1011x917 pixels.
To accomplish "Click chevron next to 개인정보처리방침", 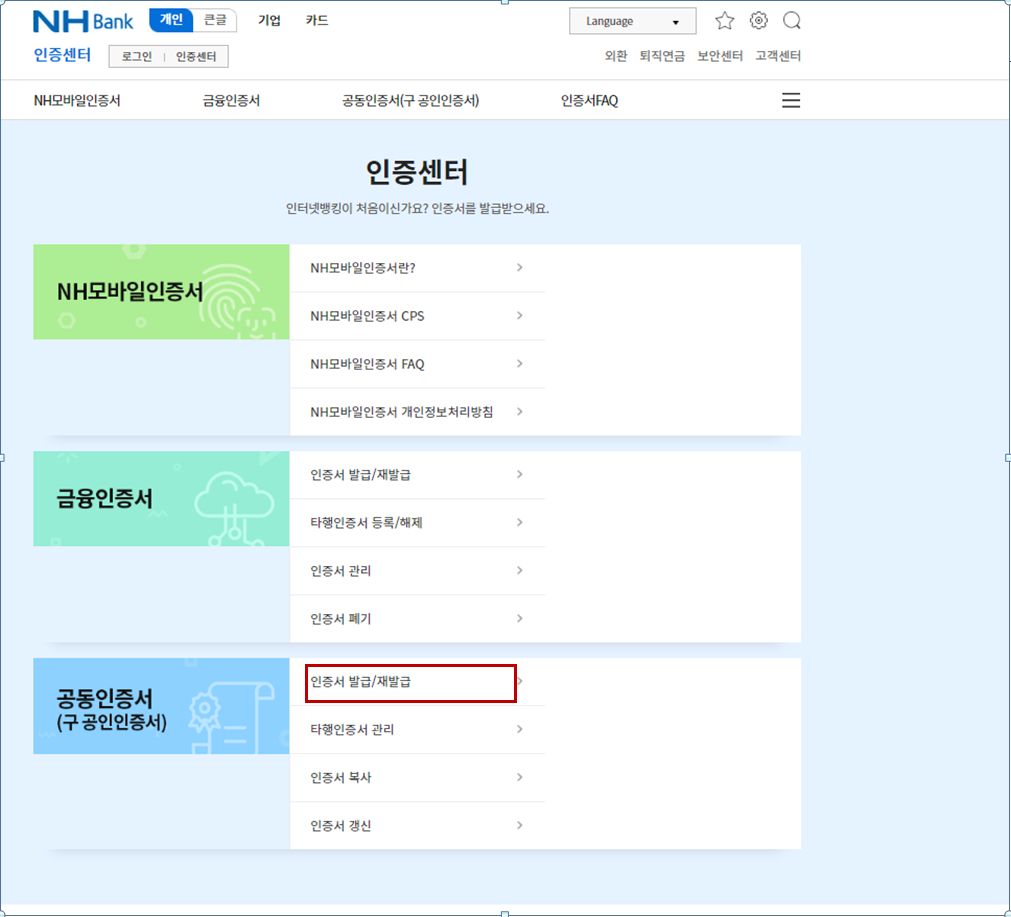I will pyautogui.click(x=520, y=412).
